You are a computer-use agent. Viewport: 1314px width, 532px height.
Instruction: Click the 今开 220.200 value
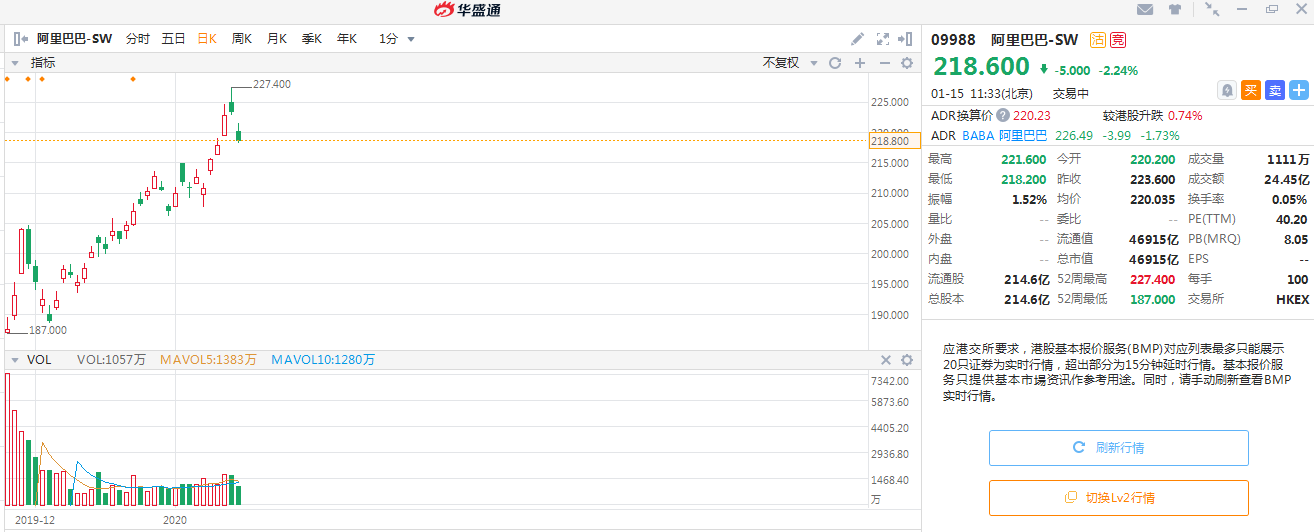[1154, 159]
